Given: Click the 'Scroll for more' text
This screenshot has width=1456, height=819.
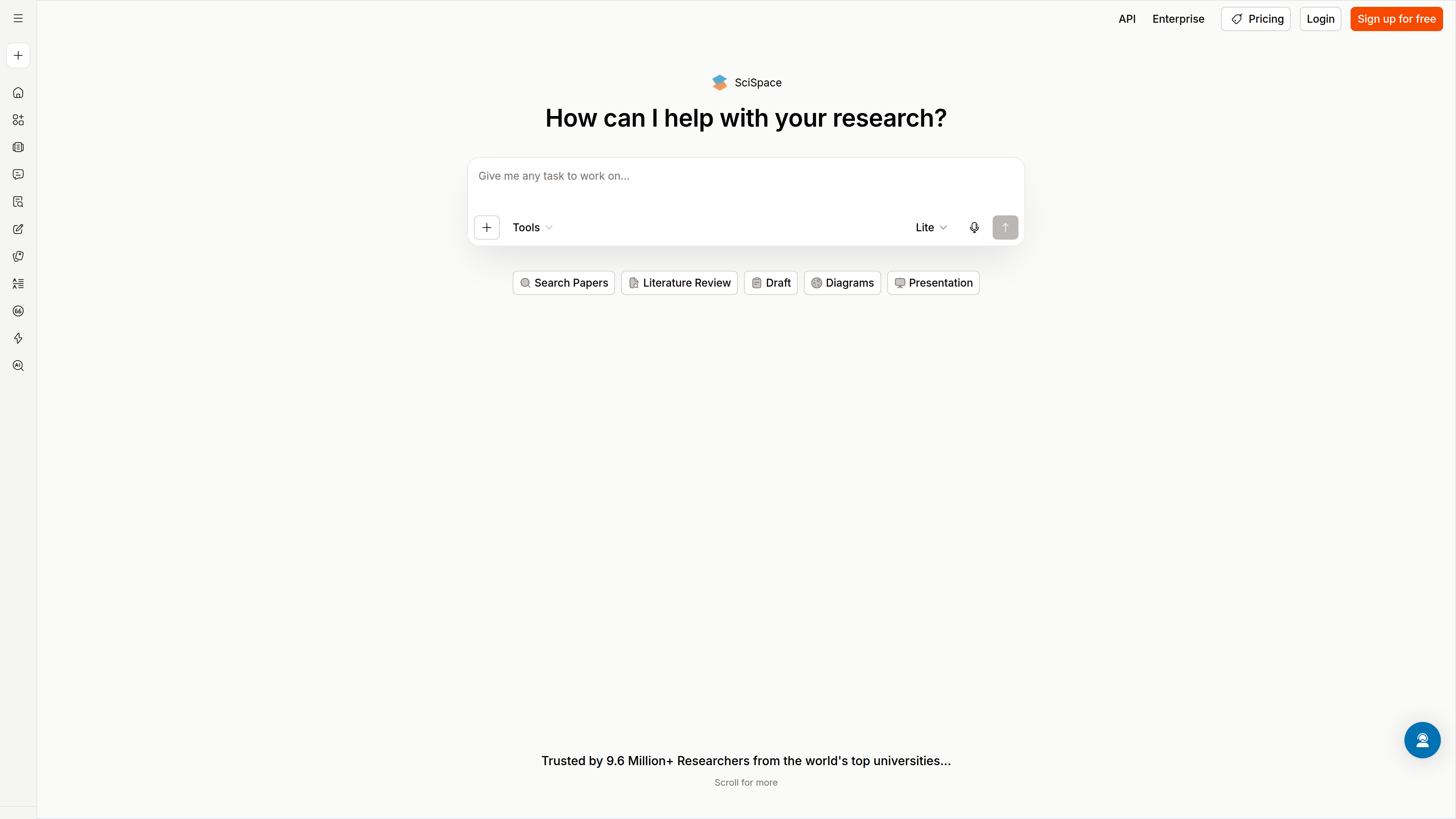Looking at the screenshot, I should click(x=746, y=782).
